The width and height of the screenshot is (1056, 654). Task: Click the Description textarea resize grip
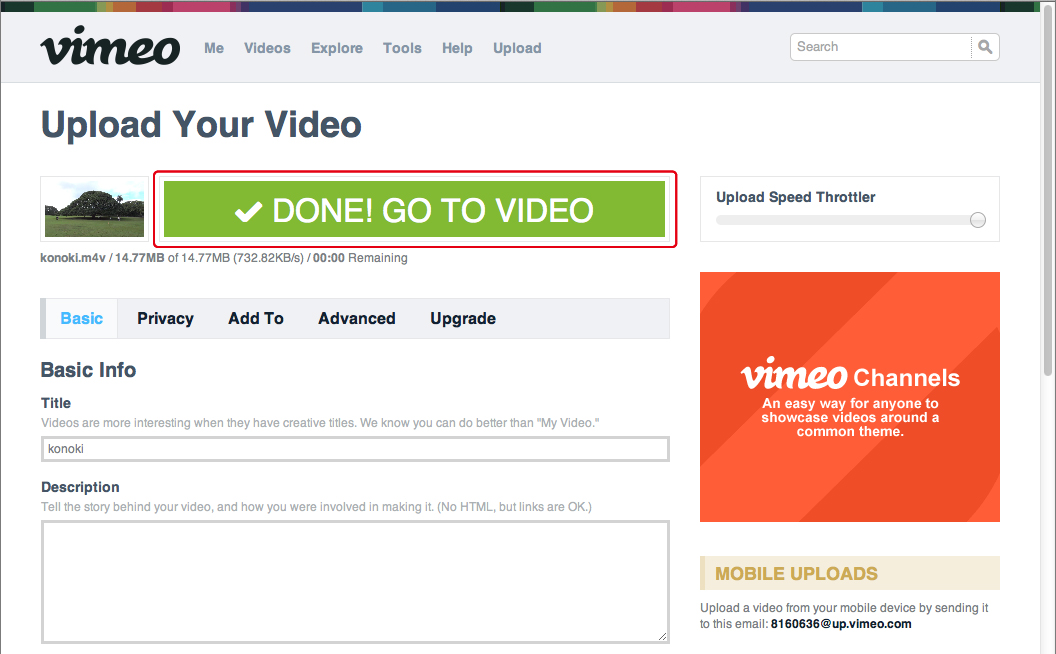coord(662,636)
